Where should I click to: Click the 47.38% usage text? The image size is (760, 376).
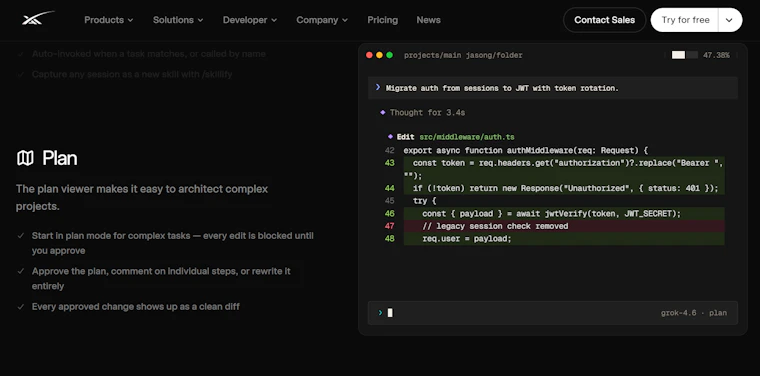pyautogui.click(x=716, y=55)
